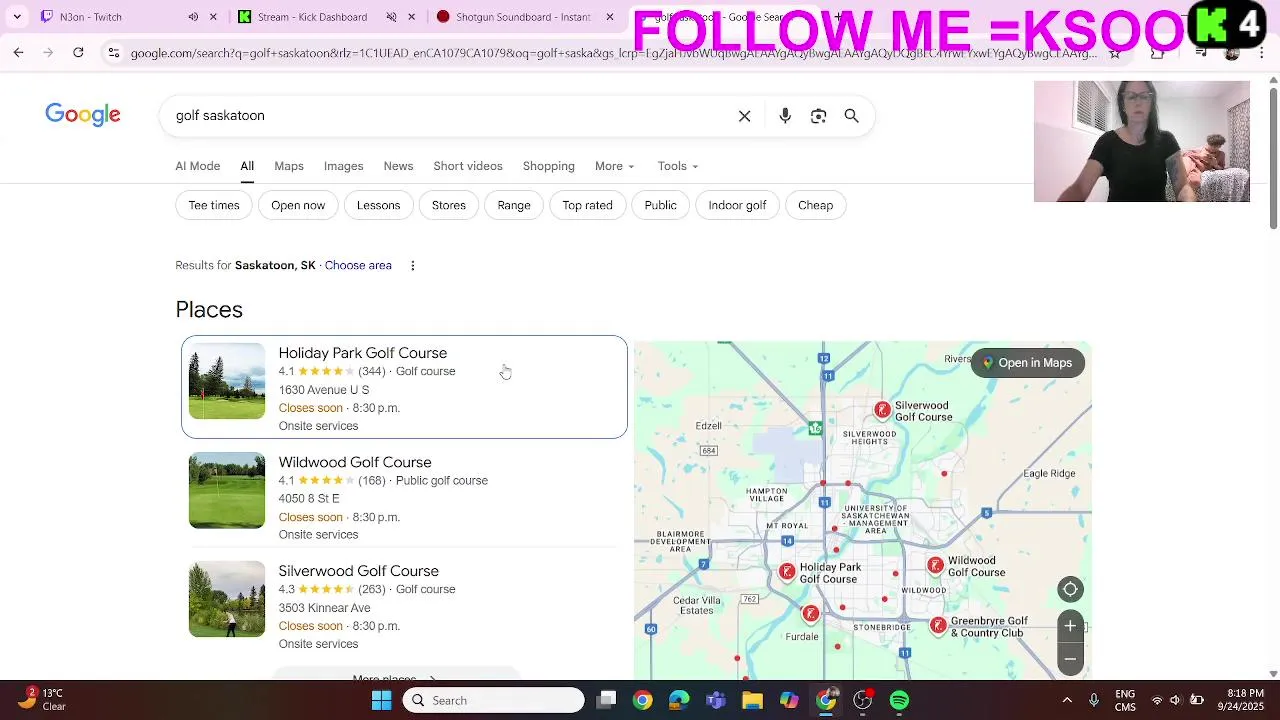The width and height of the screenshot is (1280, 720).
Task: Show hidden system tray icons
Action: pos(1067,700)
